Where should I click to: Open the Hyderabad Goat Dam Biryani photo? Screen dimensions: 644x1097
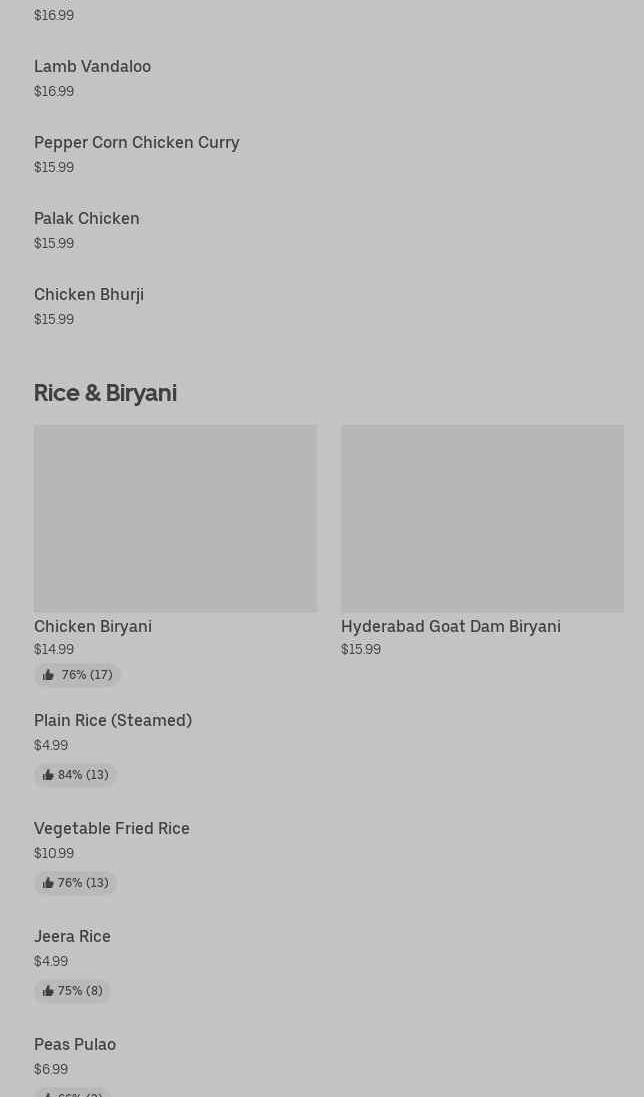[x=482, y=518]
